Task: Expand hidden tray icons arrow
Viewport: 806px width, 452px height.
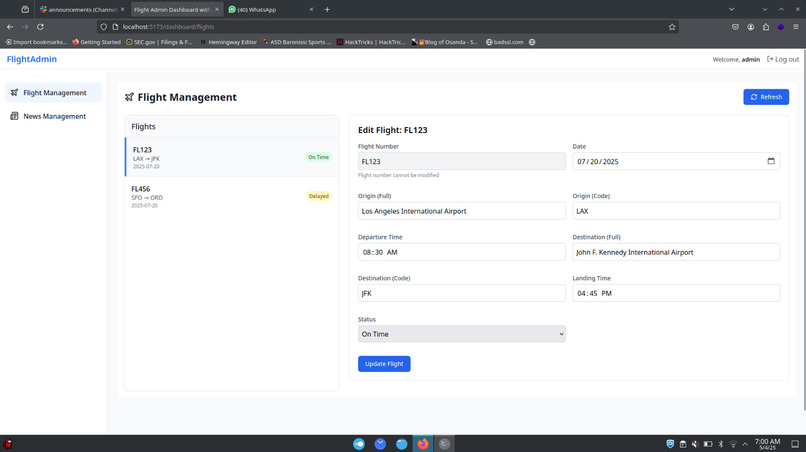Action: coord(745,444)
